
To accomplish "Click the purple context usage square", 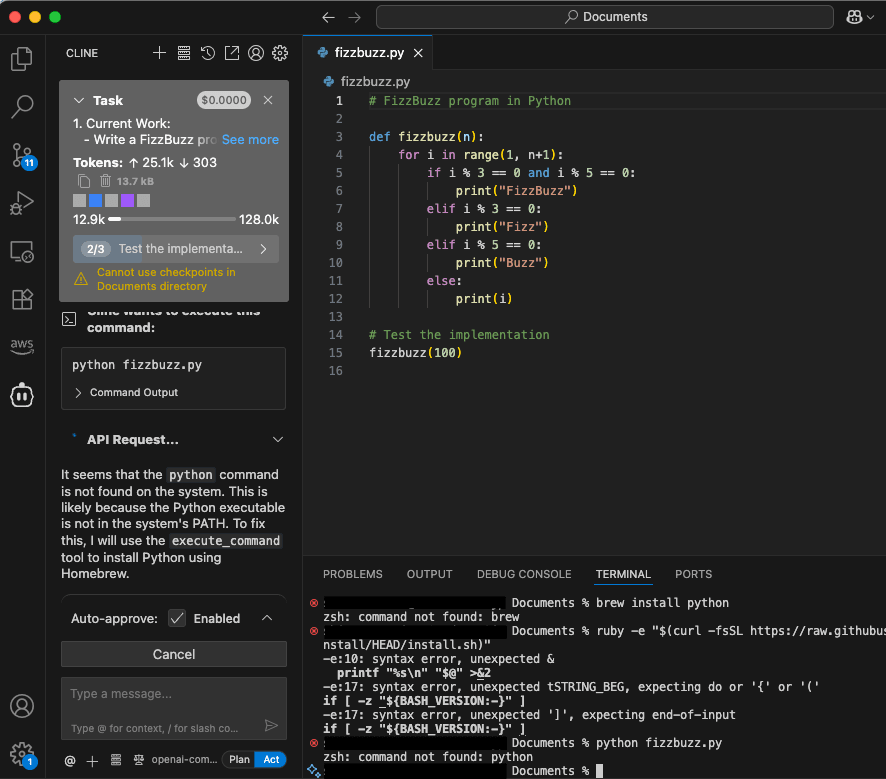I will pyautogui.click(x=127, y=201).
